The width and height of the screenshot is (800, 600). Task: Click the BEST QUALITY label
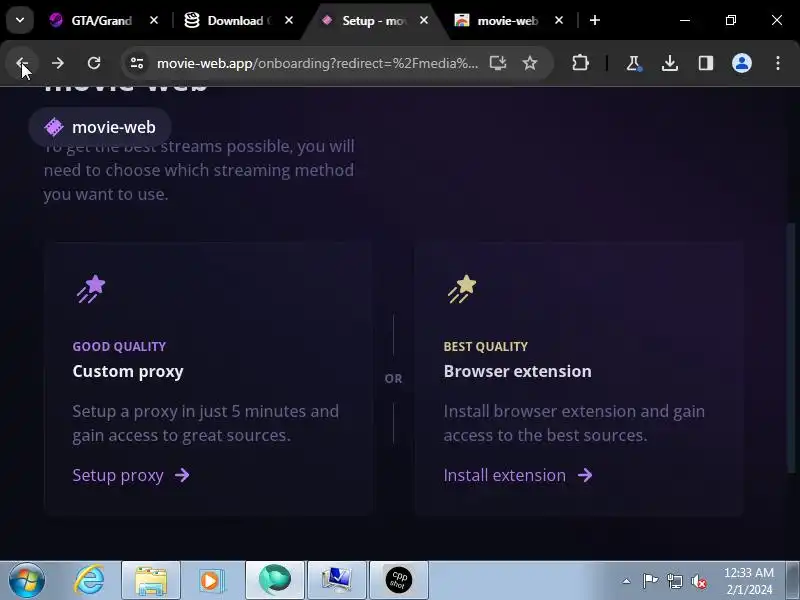tap(485, 346)
